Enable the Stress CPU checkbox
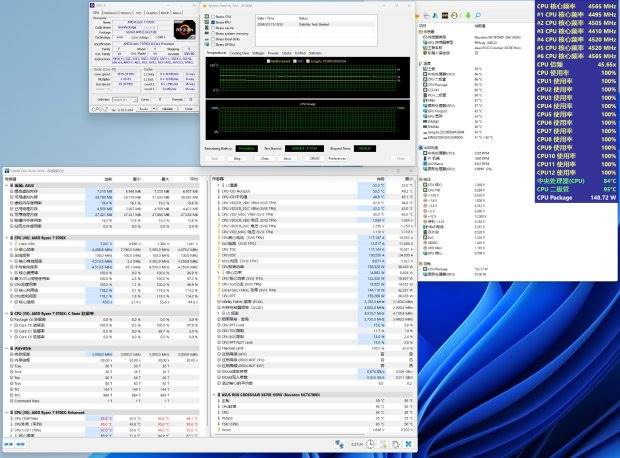Screen dimensions: 620x458 [x=213, y=17]
